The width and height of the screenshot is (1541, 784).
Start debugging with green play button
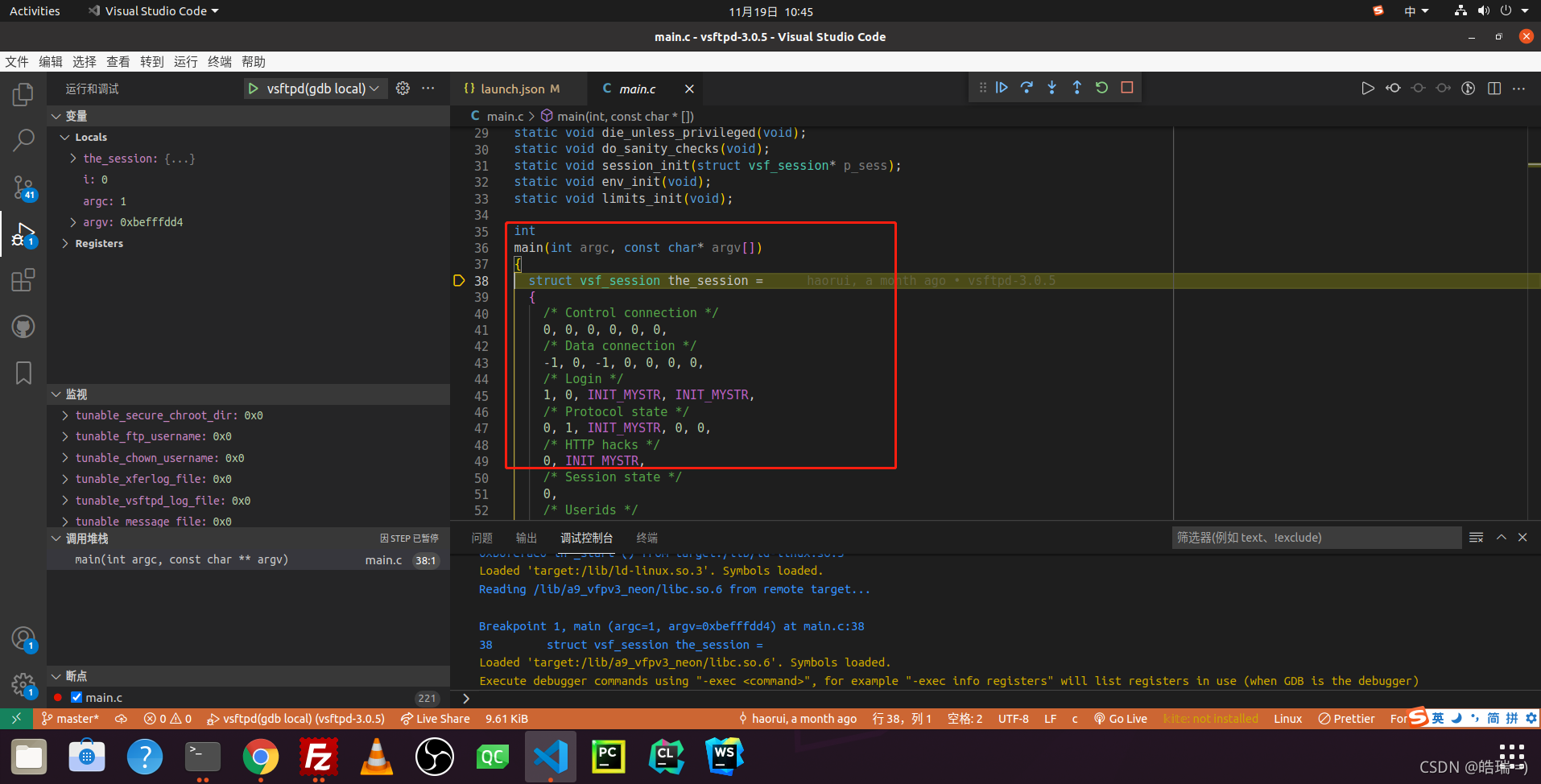point(254,89)
